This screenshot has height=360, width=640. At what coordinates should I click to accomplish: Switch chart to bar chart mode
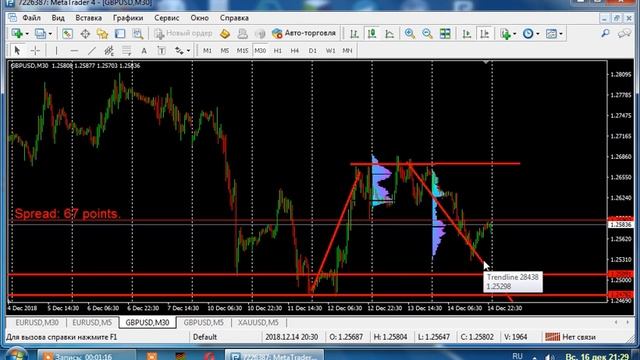(x=354, y=33)
